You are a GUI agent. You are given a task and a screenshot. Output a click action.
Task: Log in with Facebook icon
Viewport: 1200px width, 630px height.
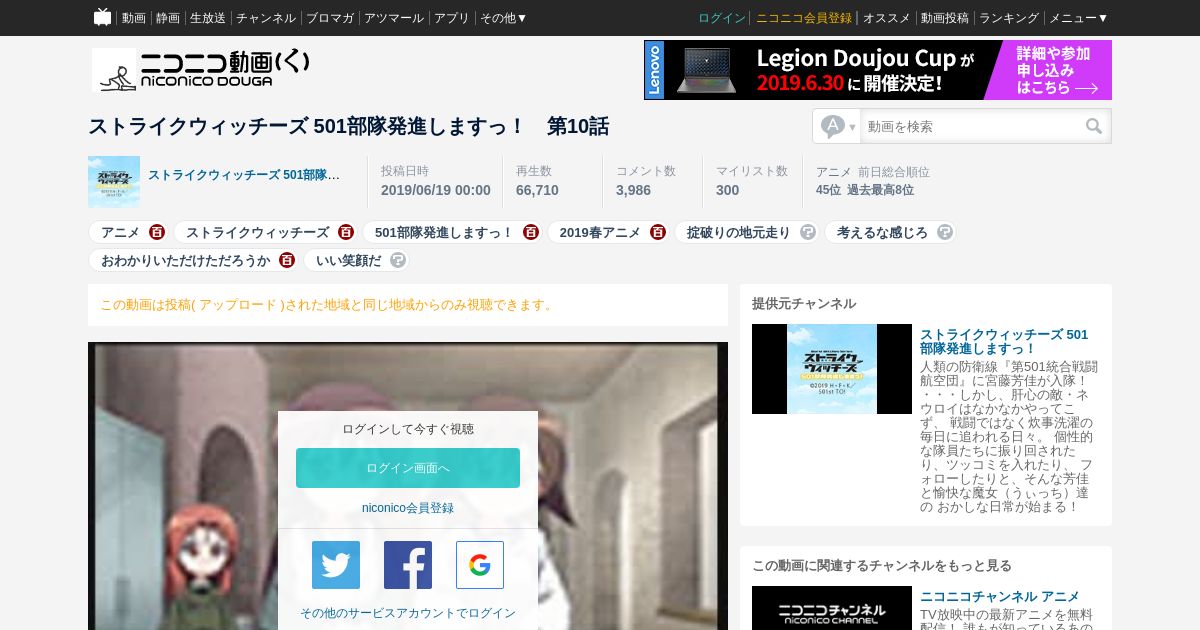[408, 565]
